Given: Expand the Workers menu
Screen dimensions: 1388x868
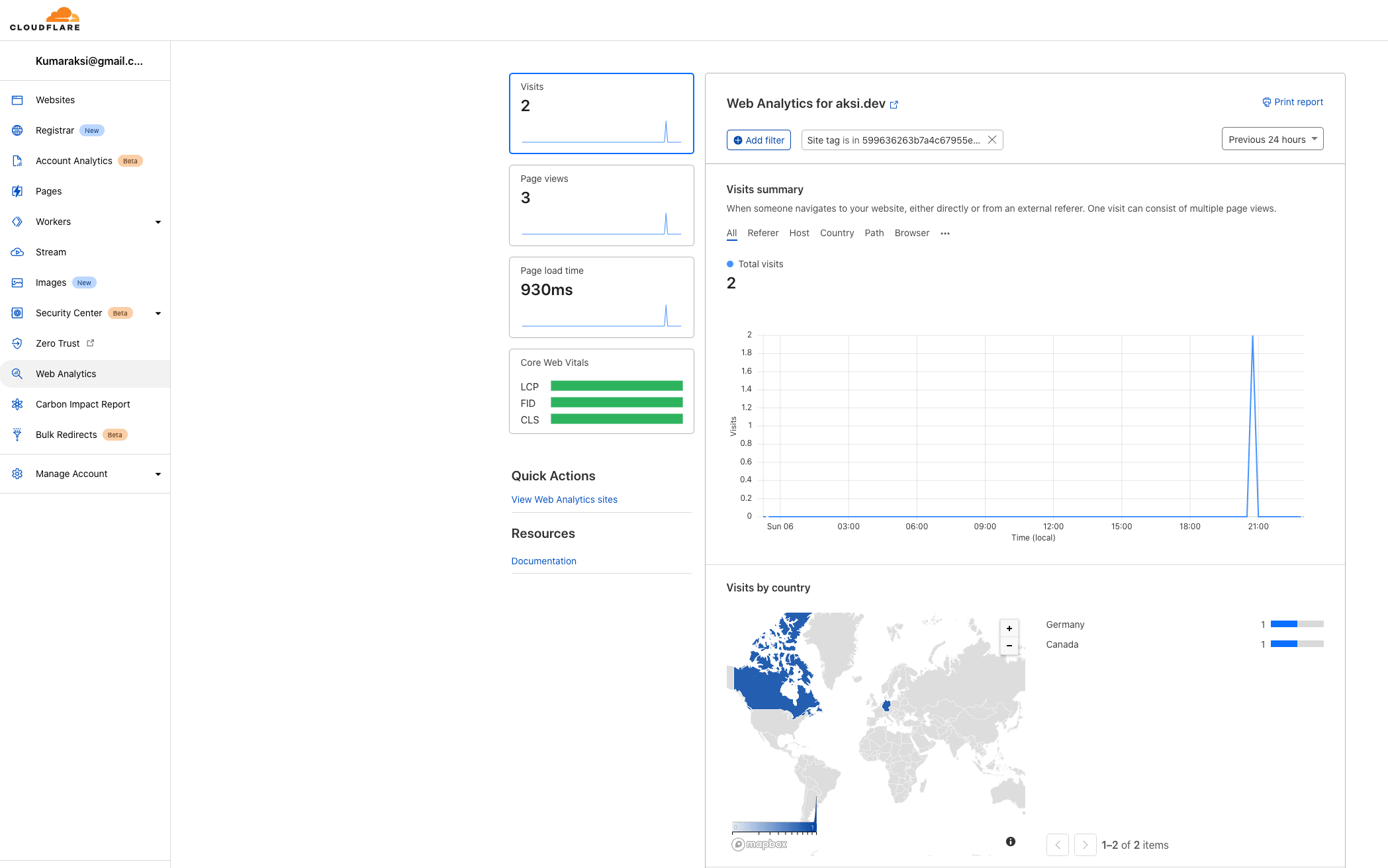Looking at the screenshot, I should pos(158,222).
